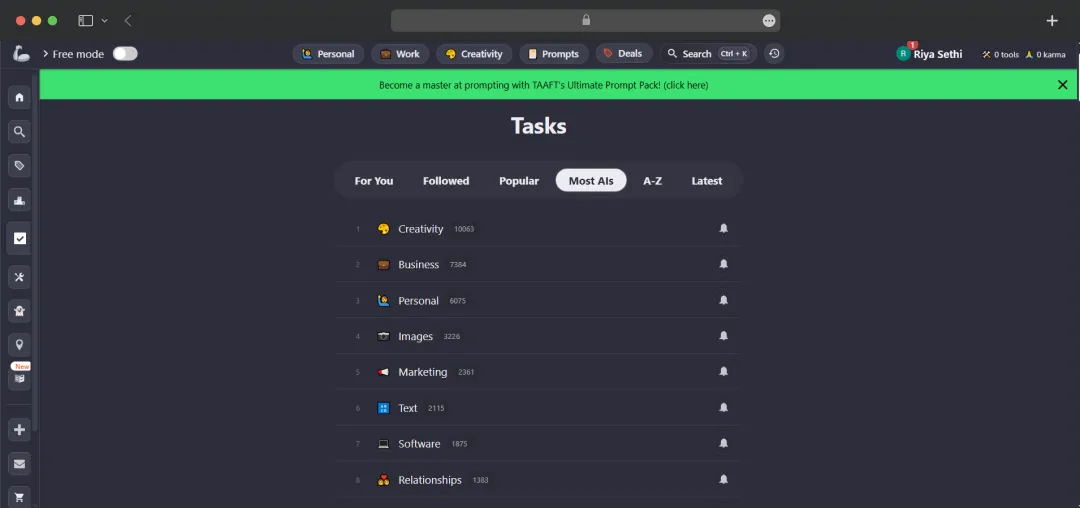
Task: Open the Creativity task row link
Action: pyautogui.click(x=421, y=229)
